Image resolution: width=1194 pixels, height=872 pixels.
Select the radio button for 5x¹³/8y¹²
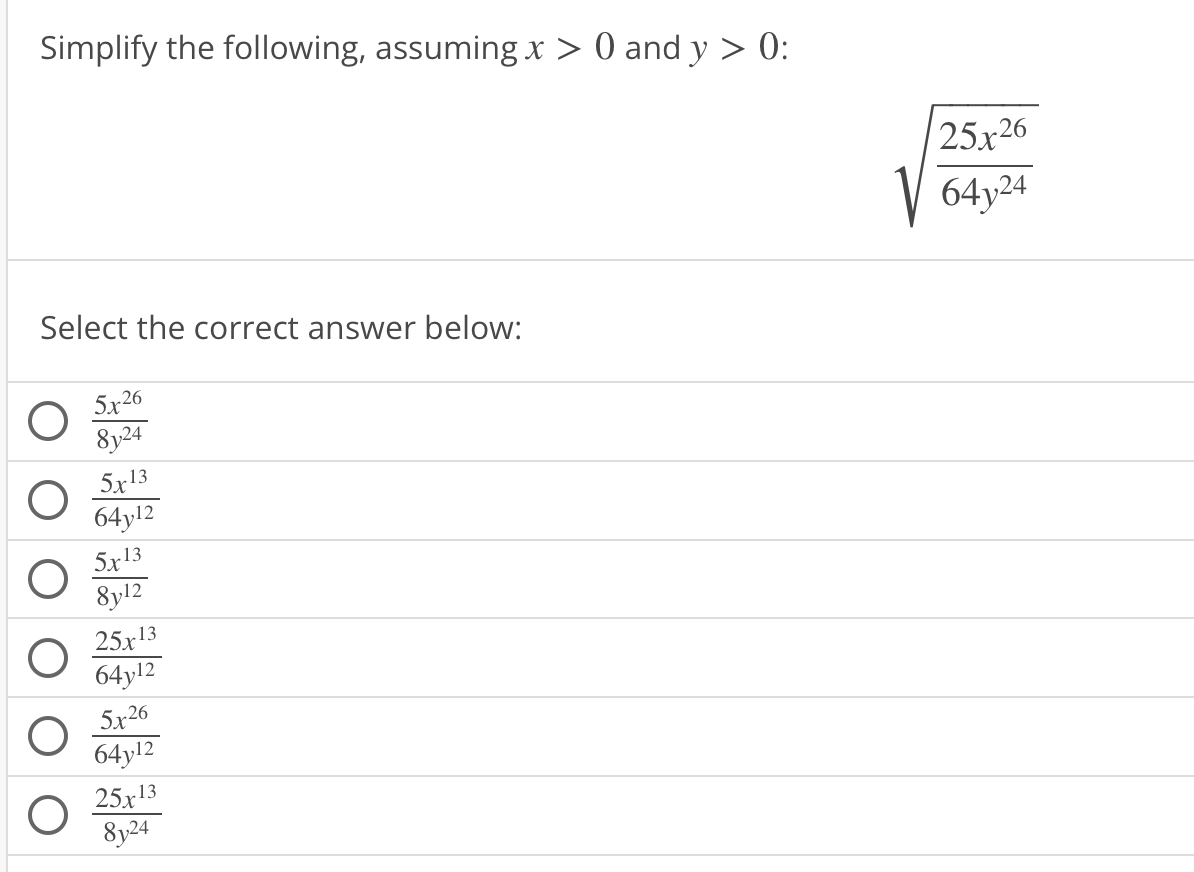(x=47, y=580)
